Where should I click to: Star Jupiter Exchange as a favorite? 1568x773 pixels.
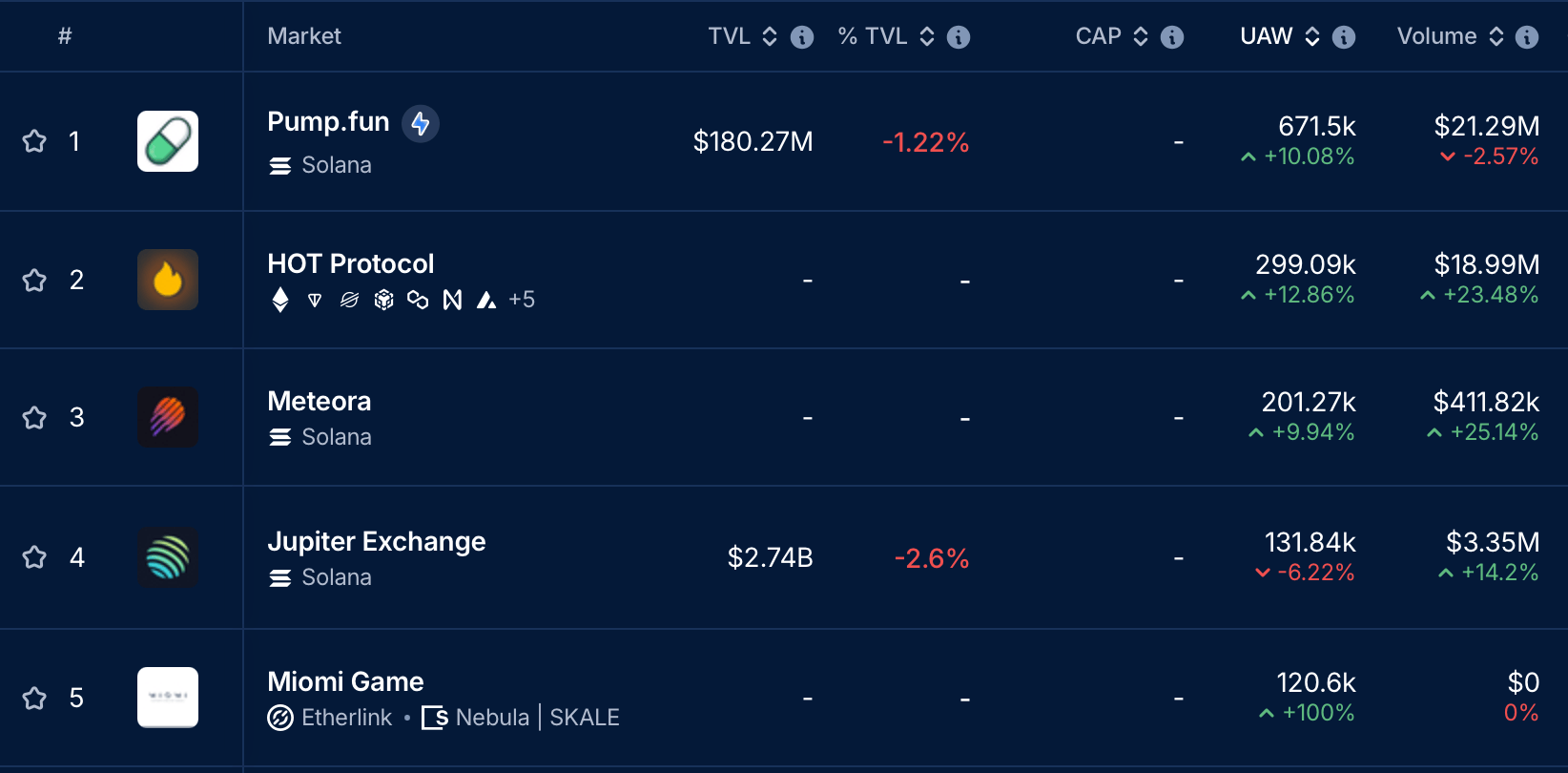coord(34,557)
